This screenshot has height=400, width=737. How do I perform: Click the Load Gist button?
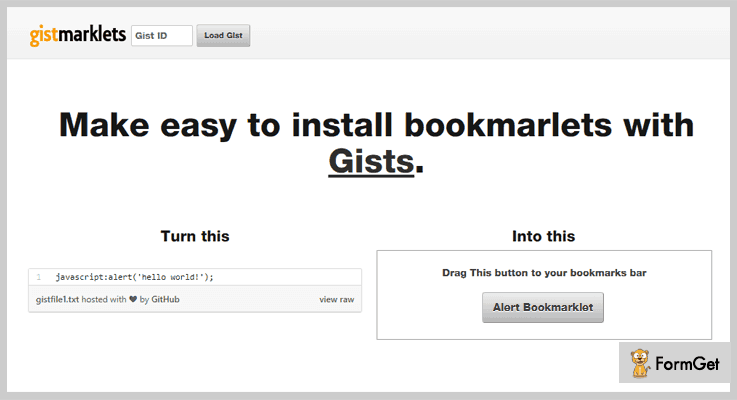pyautogui.click(x=223, y=36)
